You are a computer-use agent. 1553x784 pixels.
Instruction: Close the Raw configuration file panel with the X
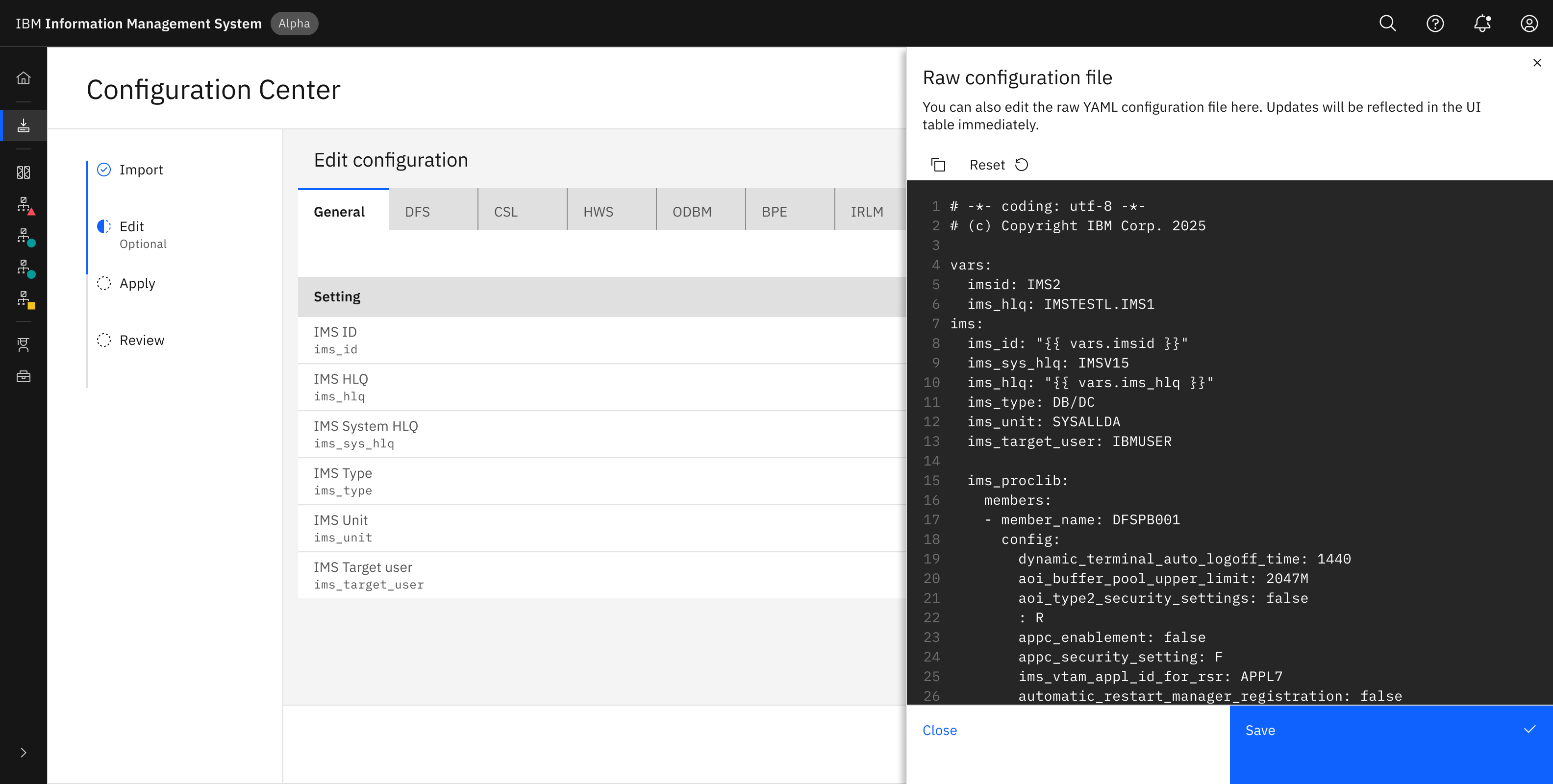click(x=1537, y=63)
